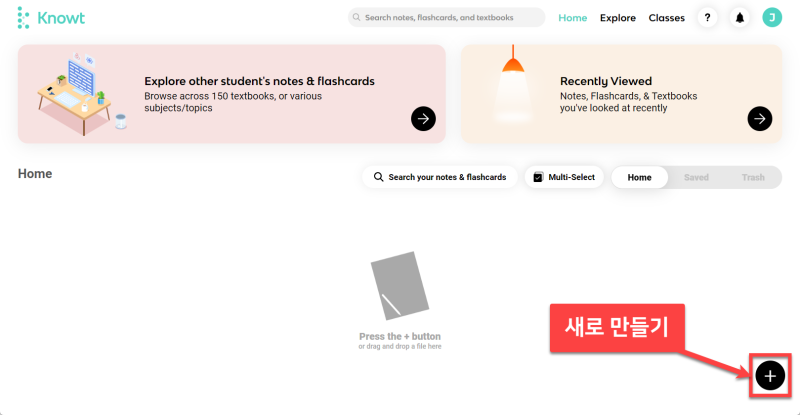
Task: Click 'Browse across 150 textbooks' description
Action: (233, 102)
